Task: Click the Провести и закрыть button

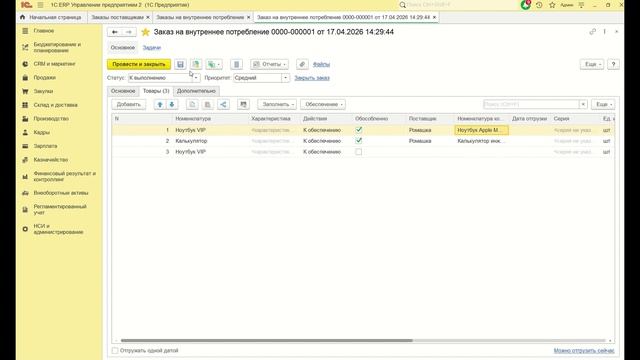Action: (139, 64)
